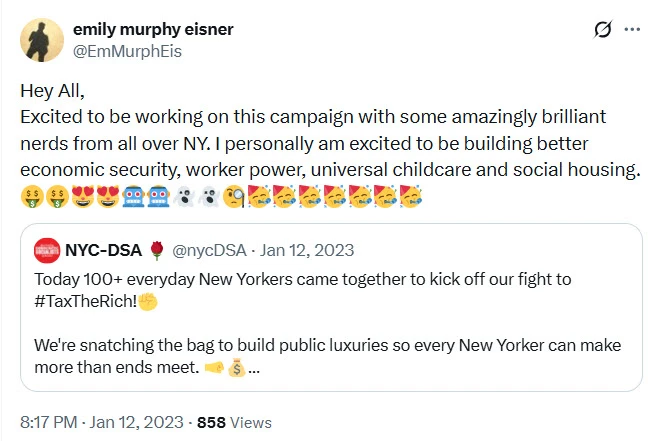Open the NYC-DSA account name
660x441 pixels.
click(103, 250)
